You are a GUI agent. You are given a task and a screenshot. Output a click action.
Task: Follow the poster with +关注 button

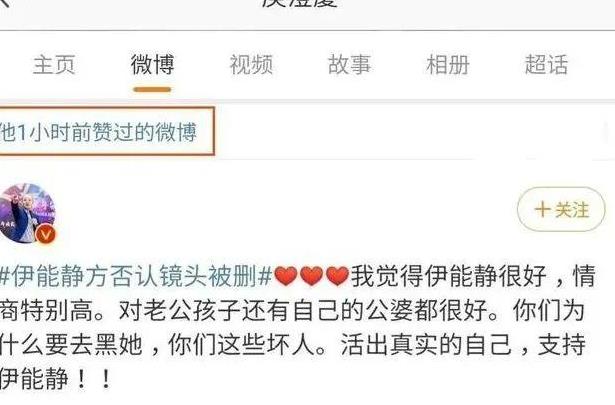tap(561, 209)
